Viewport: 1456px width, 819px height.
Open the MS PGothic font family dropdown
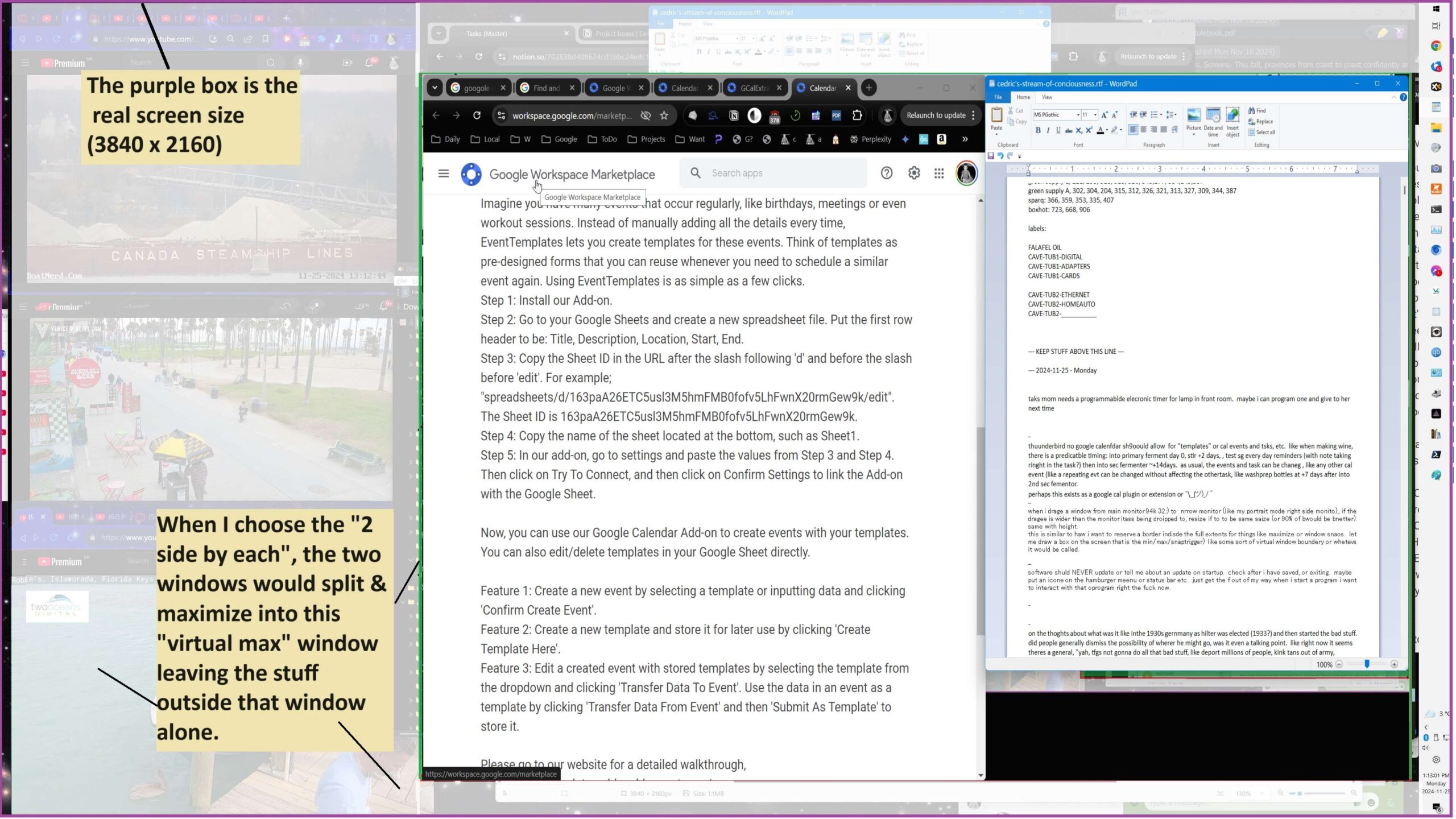pos(1078,115)
